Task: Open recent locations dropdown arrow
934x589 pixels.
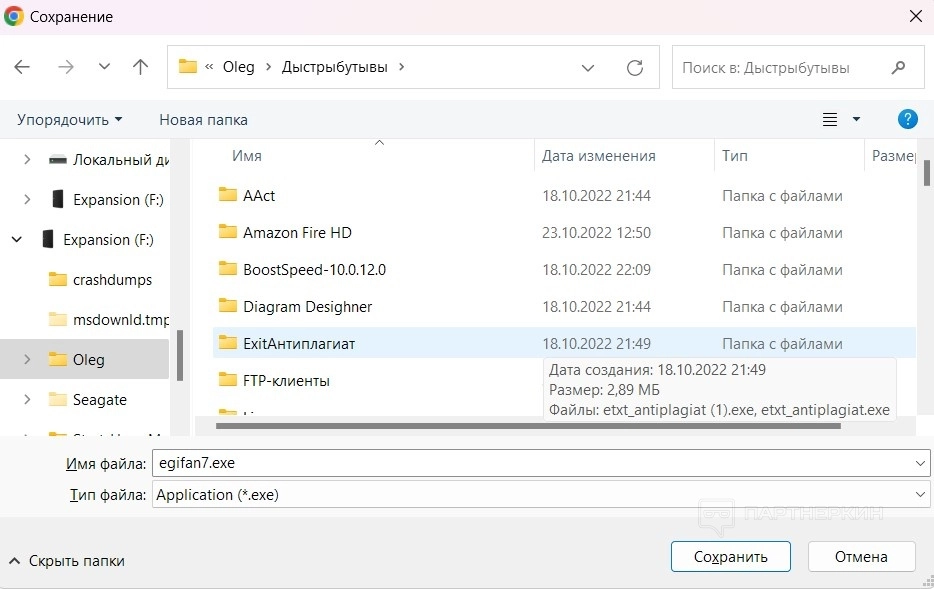Action: [x=104, y=67]
